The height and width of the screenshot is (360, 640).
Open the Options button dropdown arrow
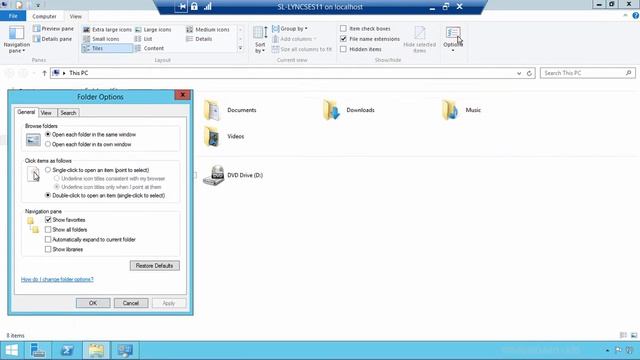(453, 51)
